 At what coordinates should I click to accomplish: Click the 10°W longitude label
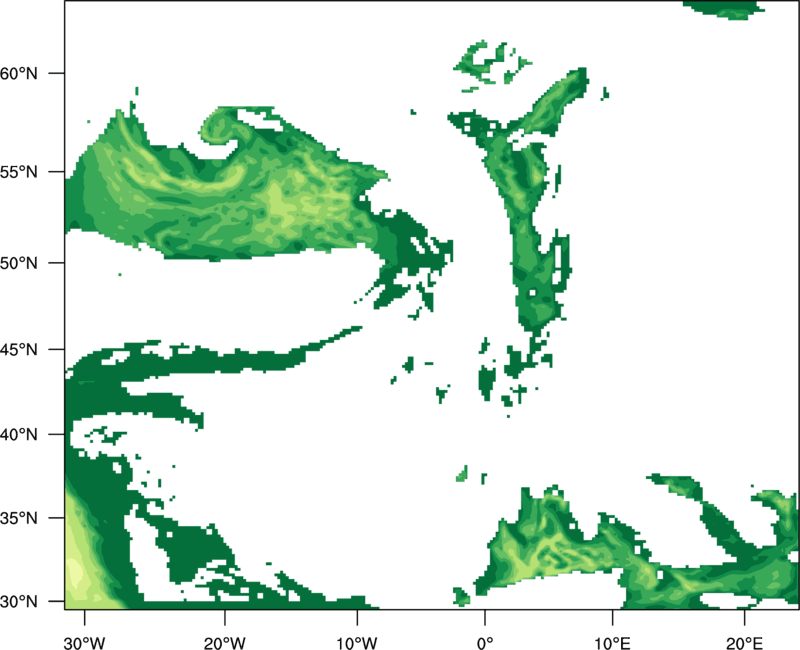coord(357,643)
